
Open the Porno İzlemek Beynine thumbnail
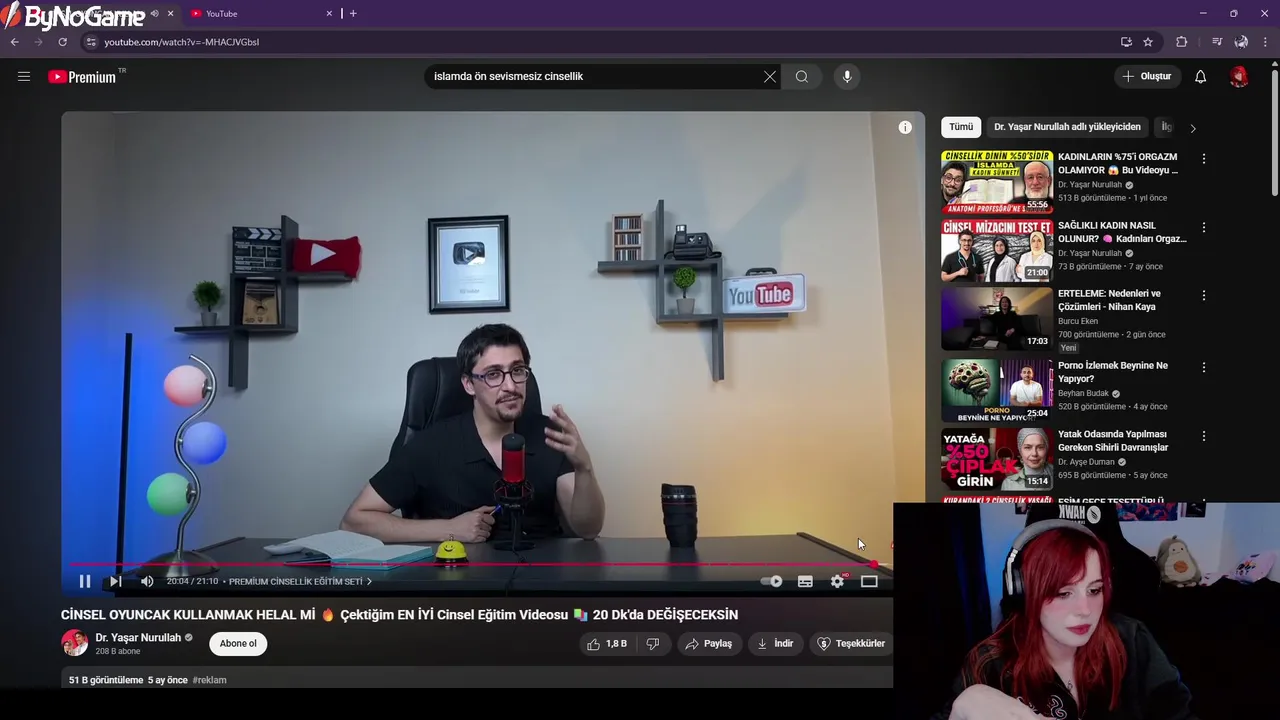pos(997,390)
